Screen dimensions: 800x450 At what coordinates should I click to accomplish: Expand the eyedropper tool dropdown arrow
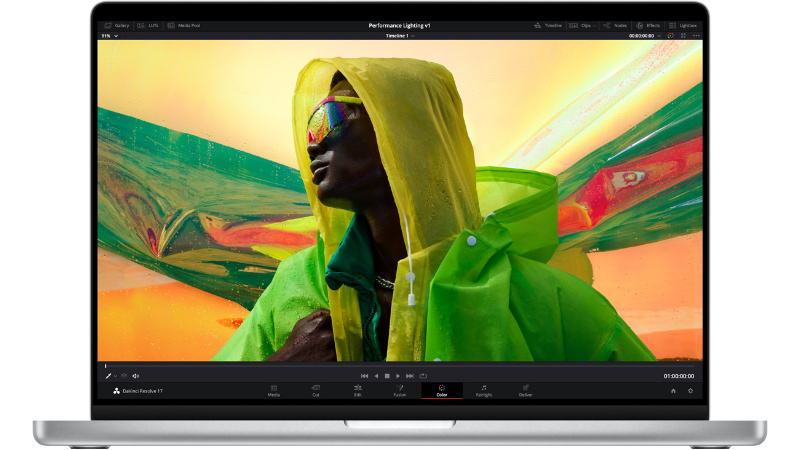(x=115, y=376)
